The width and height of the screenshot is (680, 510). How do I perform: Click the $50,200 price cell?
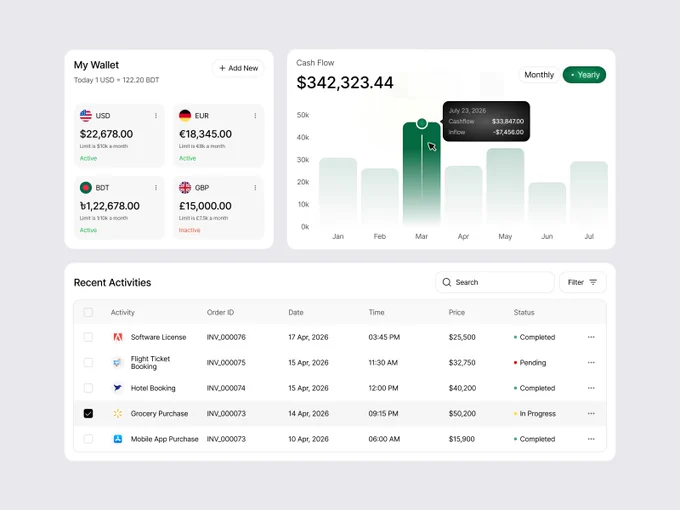(462, 413)
